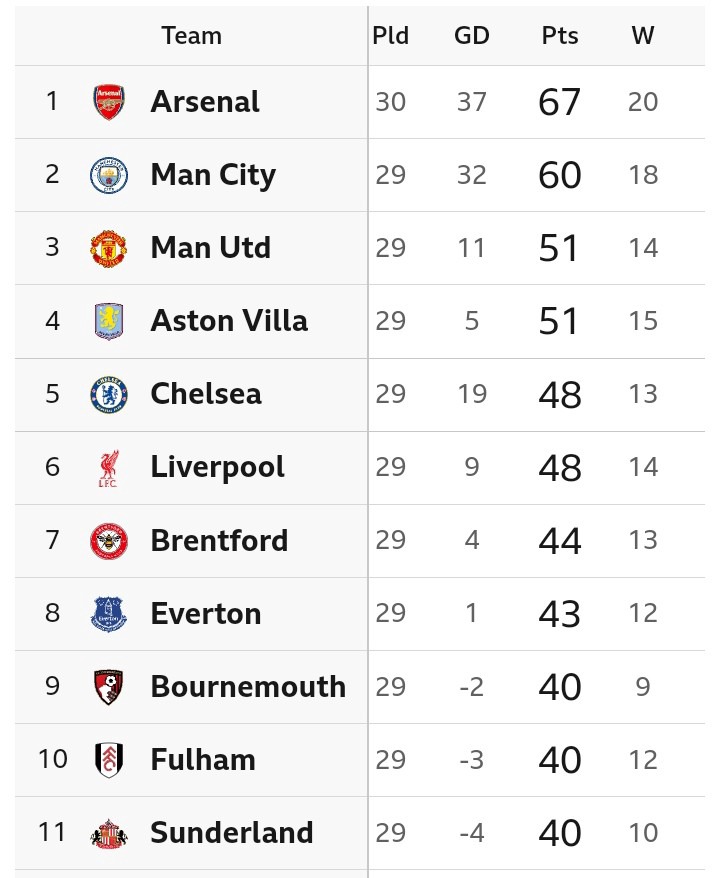
Task: Click Arsenal's 67 points value
Action: [x=559, y=102]
